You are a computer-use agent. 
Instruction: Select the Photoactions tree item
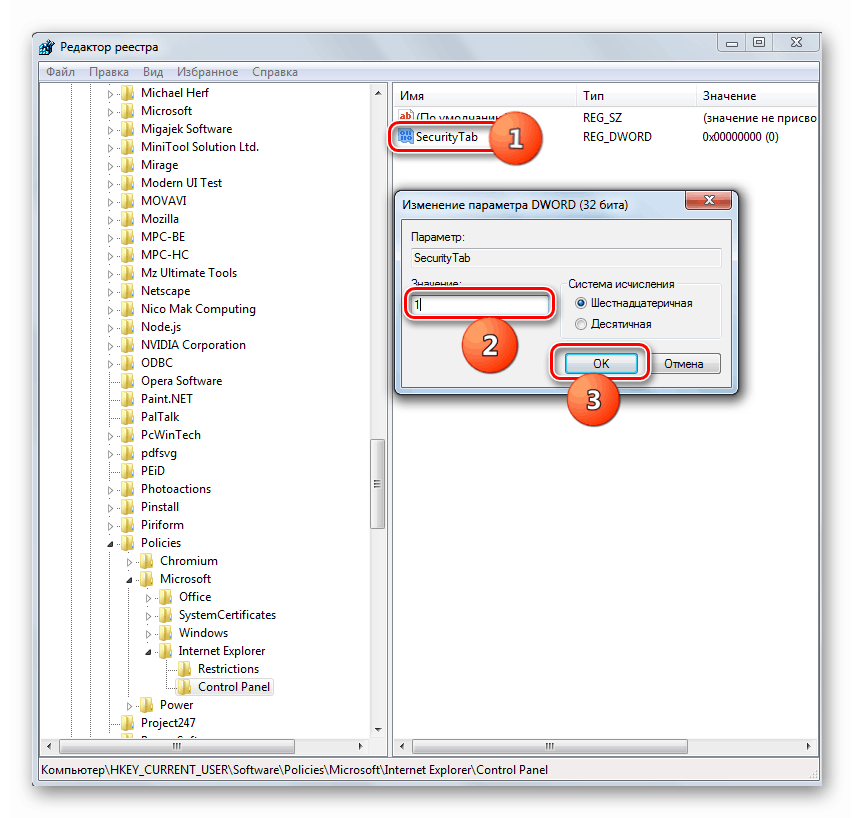(176, 489)
